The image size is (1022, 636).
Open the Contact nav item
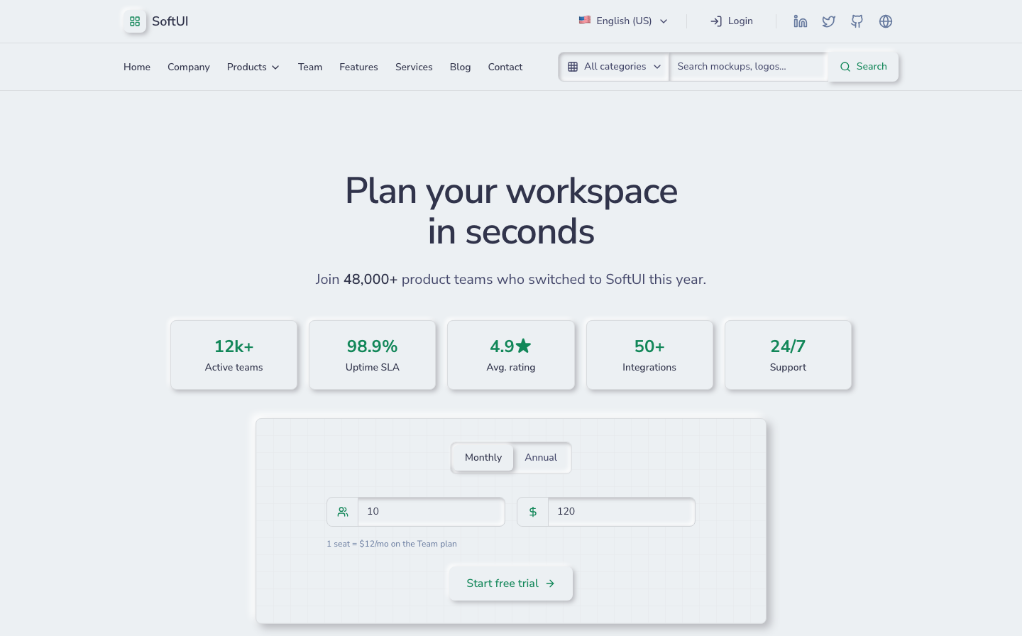505,67
